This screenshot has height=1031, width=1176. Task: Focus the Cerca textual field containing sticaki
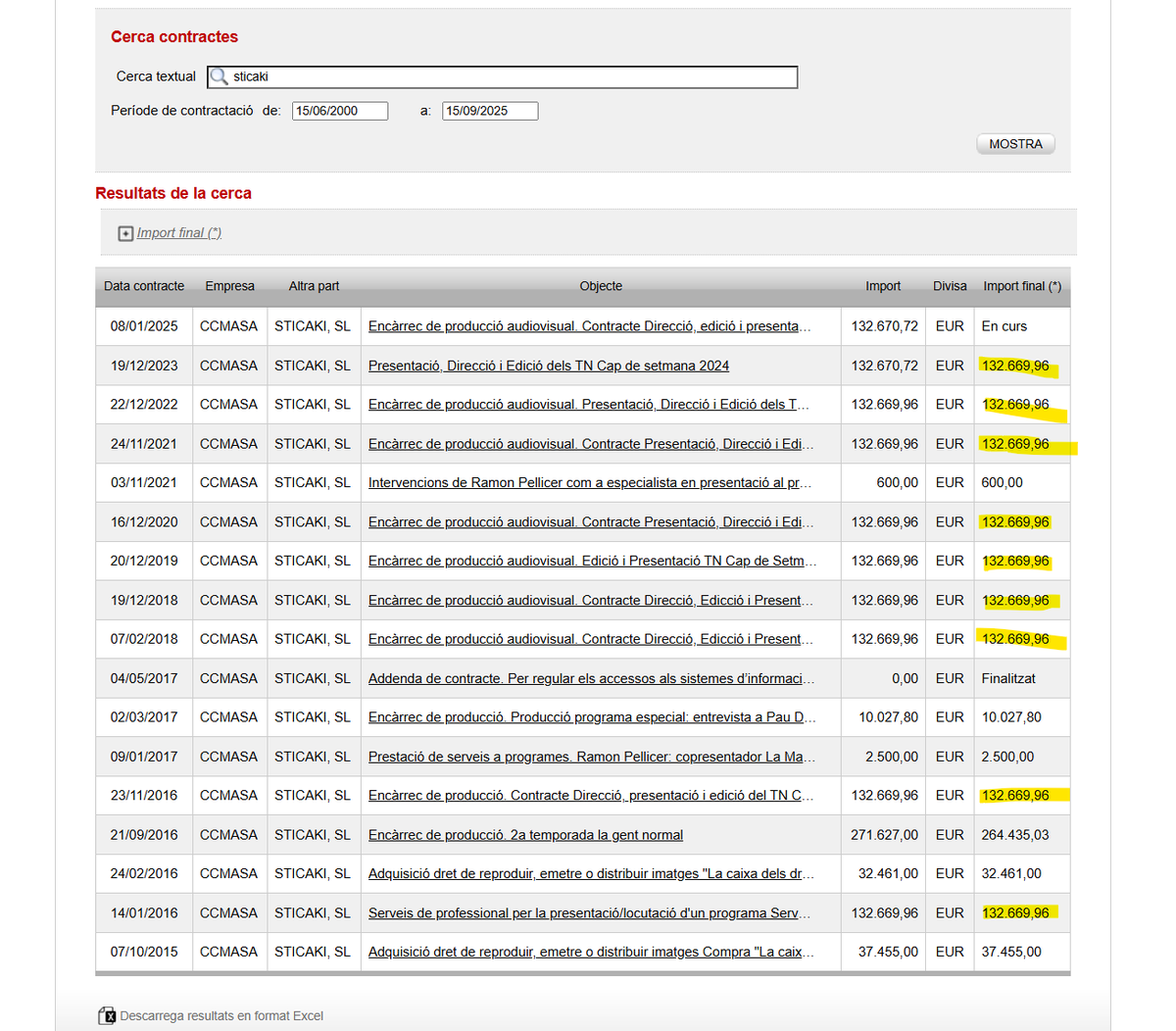coord(503,76)
